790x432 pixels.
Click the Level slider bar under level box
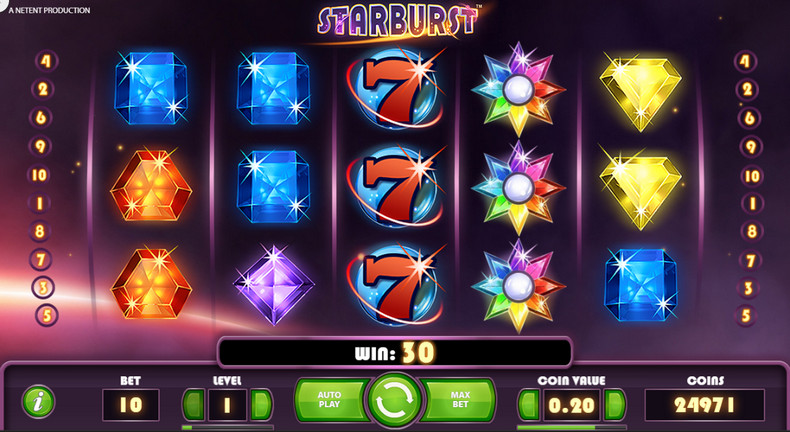[228, 427]
